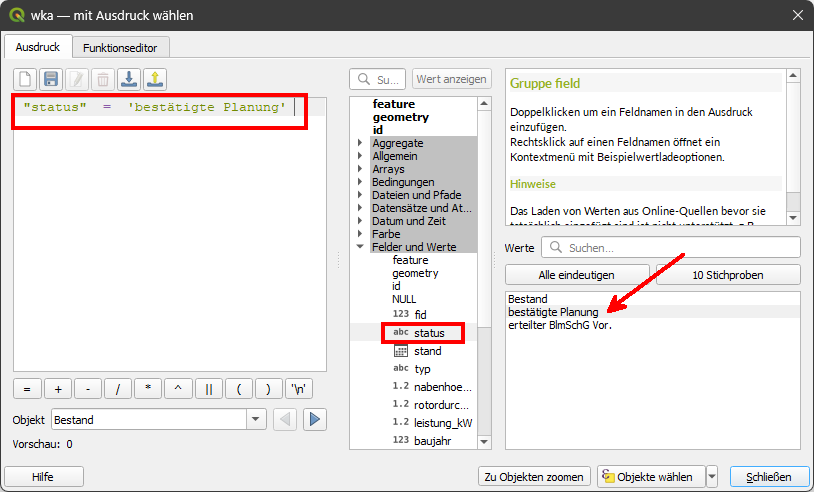814x492 pixels.
Task: Open the Objekte wählen dropdown arrow
Action: [712, 476]
